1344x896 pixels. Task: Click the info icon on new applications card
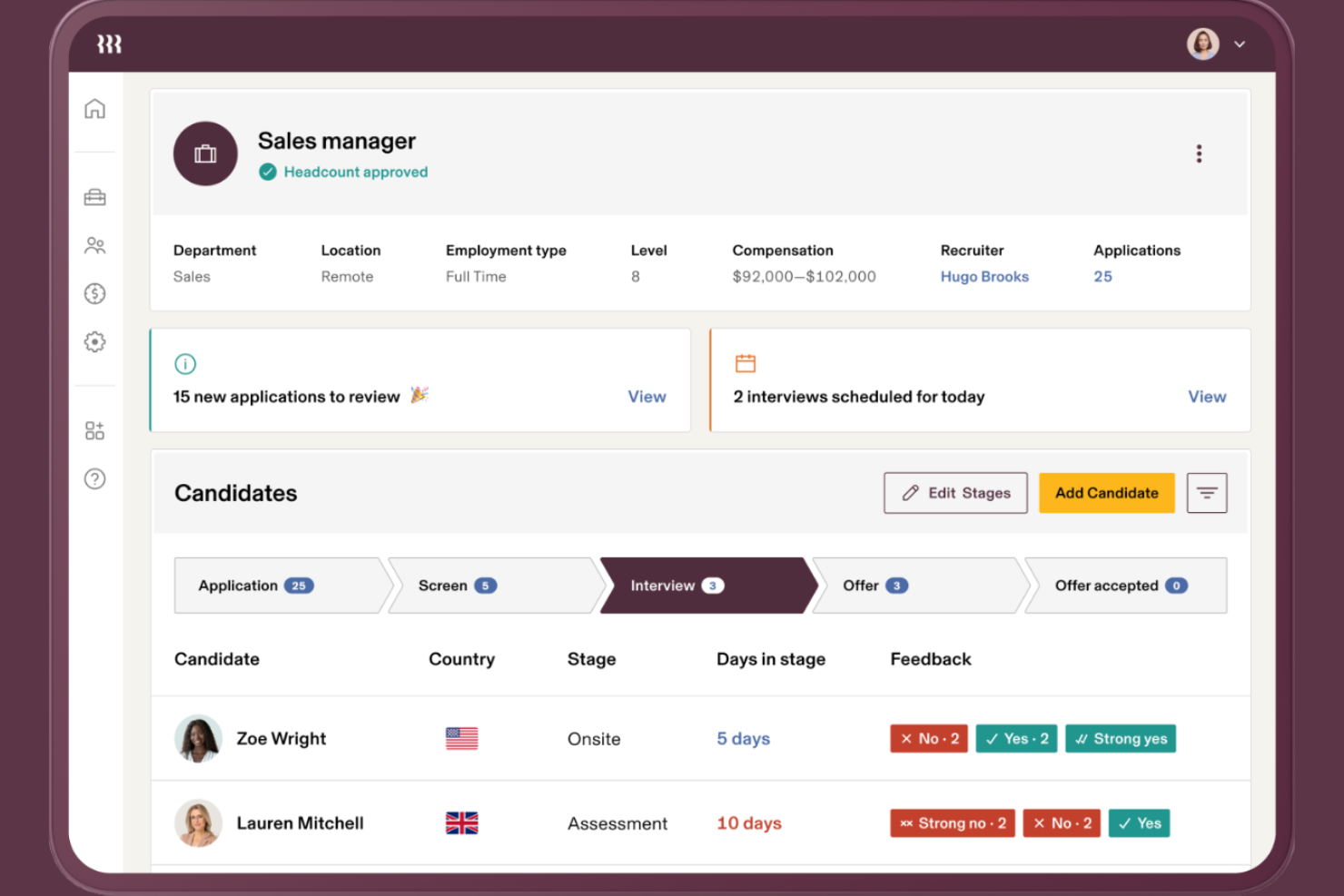coord(185,364)
